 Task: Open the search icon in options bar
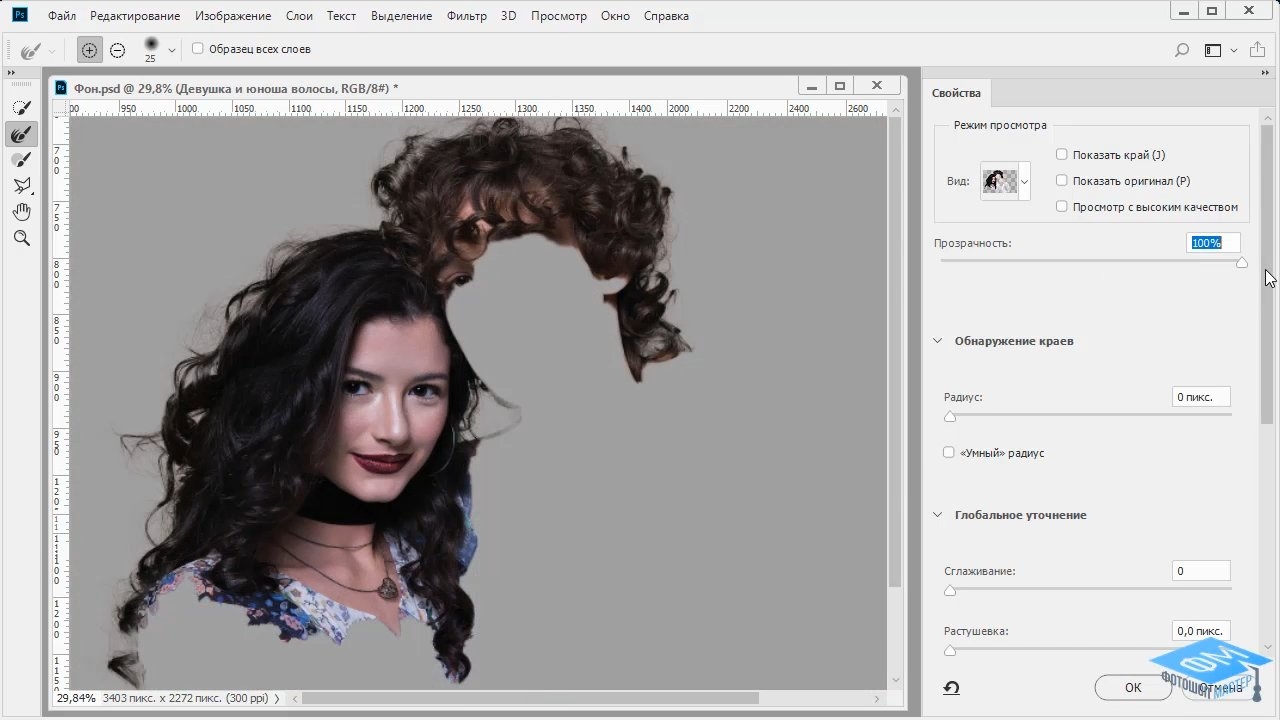pos(1181,50)
